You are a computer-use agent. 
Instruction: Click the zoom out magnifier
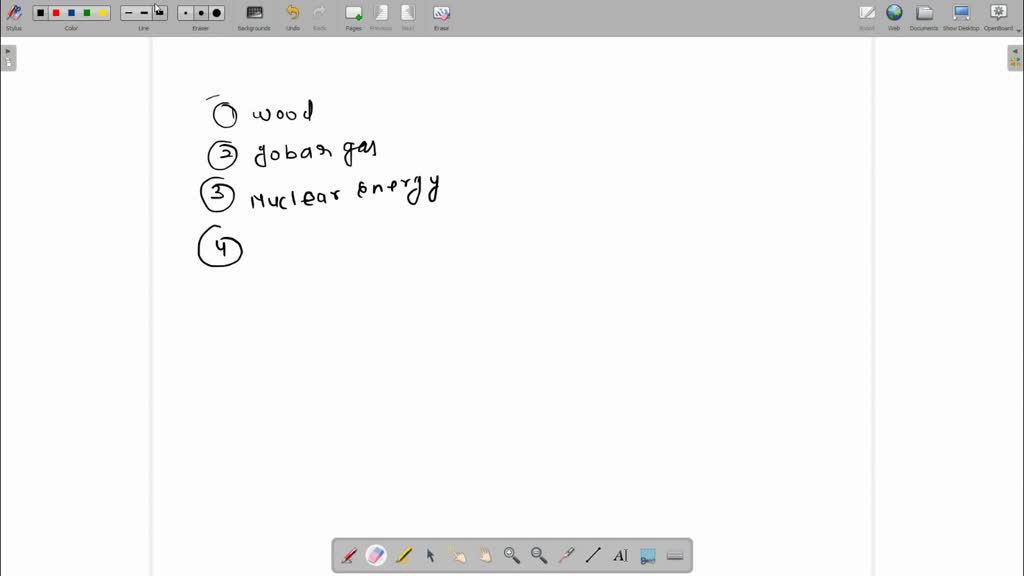539,555
